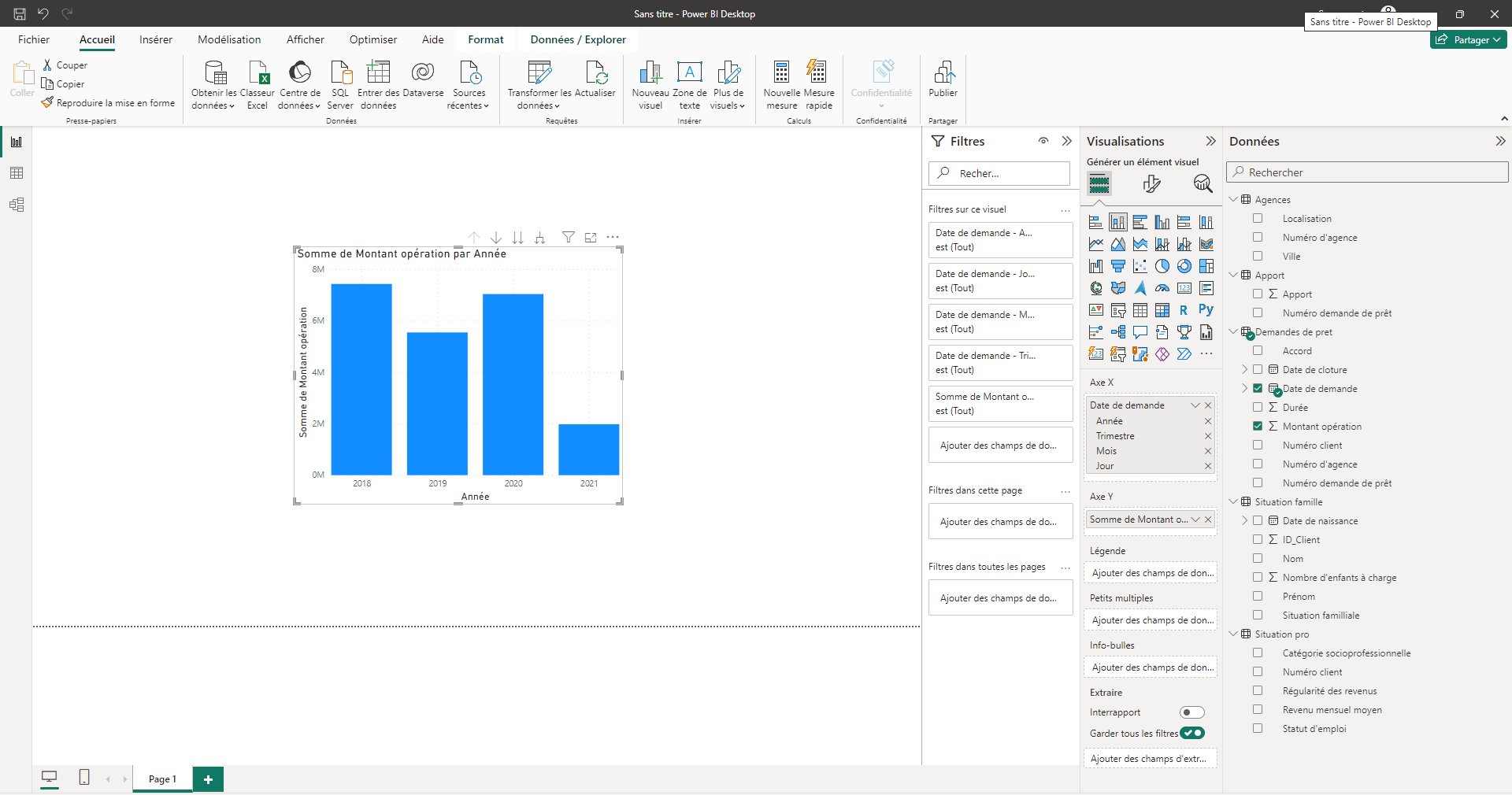Expand Date de cloture hierarchy
Screen dimensions: 1512x795
point(1245,369)
